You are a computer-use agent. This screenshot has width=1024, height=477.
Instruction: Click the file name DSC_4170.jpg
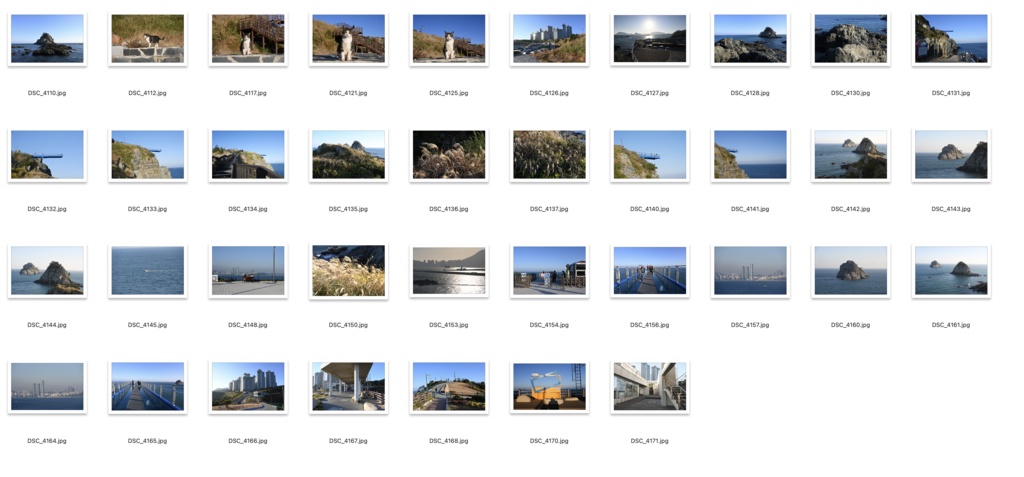(x=549, y=441)
